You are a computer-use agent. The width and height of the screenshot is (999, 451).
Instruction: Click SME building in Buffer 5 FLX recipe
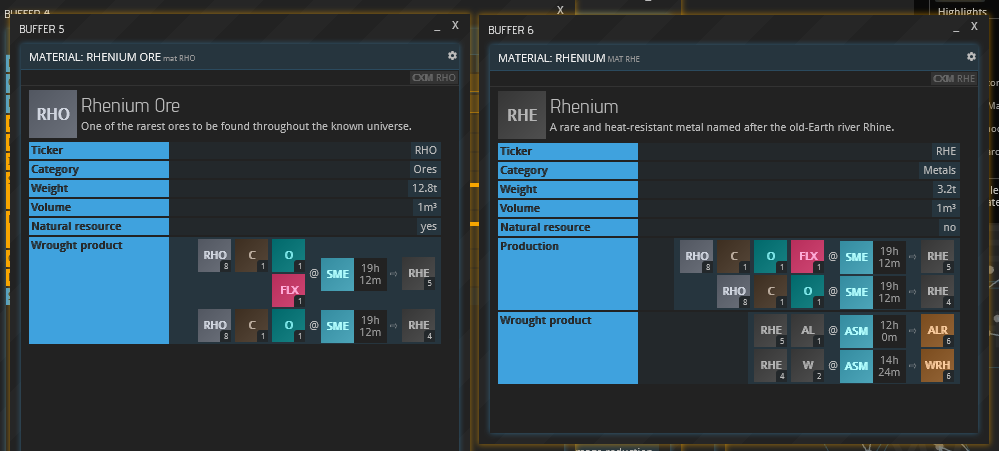pos(337,274)
